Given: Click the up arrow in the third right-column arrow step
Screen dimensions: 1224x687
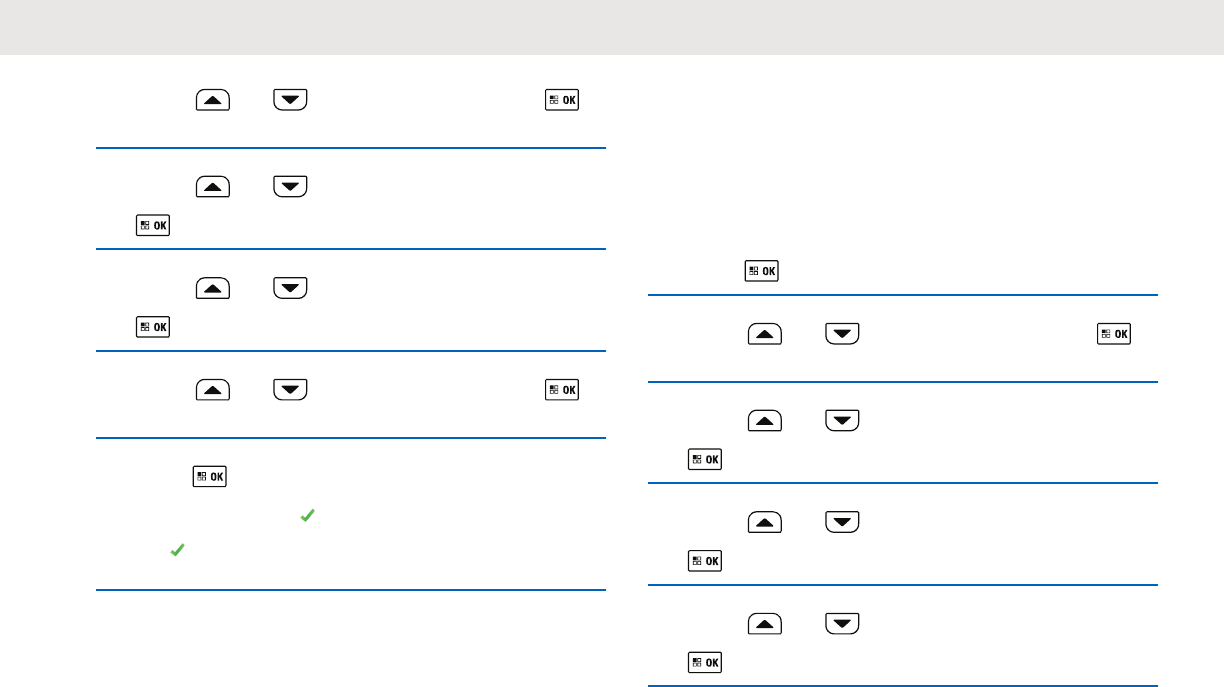Looking at the screenshot, I should 764,523.
